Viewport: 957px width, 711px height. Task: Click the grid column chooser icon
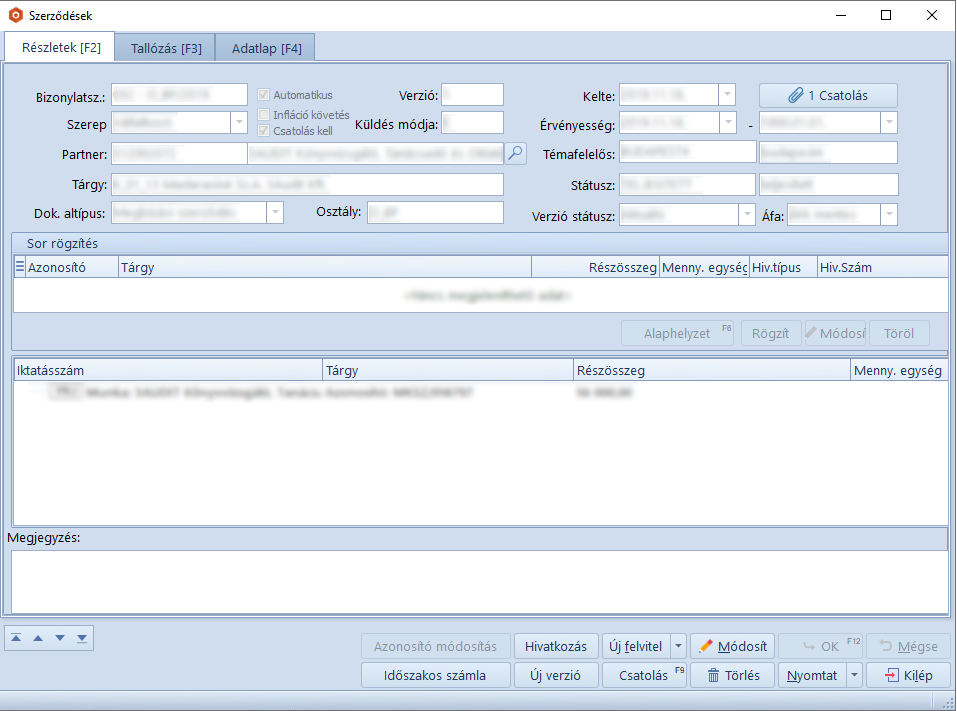click(x=20, y=267)
